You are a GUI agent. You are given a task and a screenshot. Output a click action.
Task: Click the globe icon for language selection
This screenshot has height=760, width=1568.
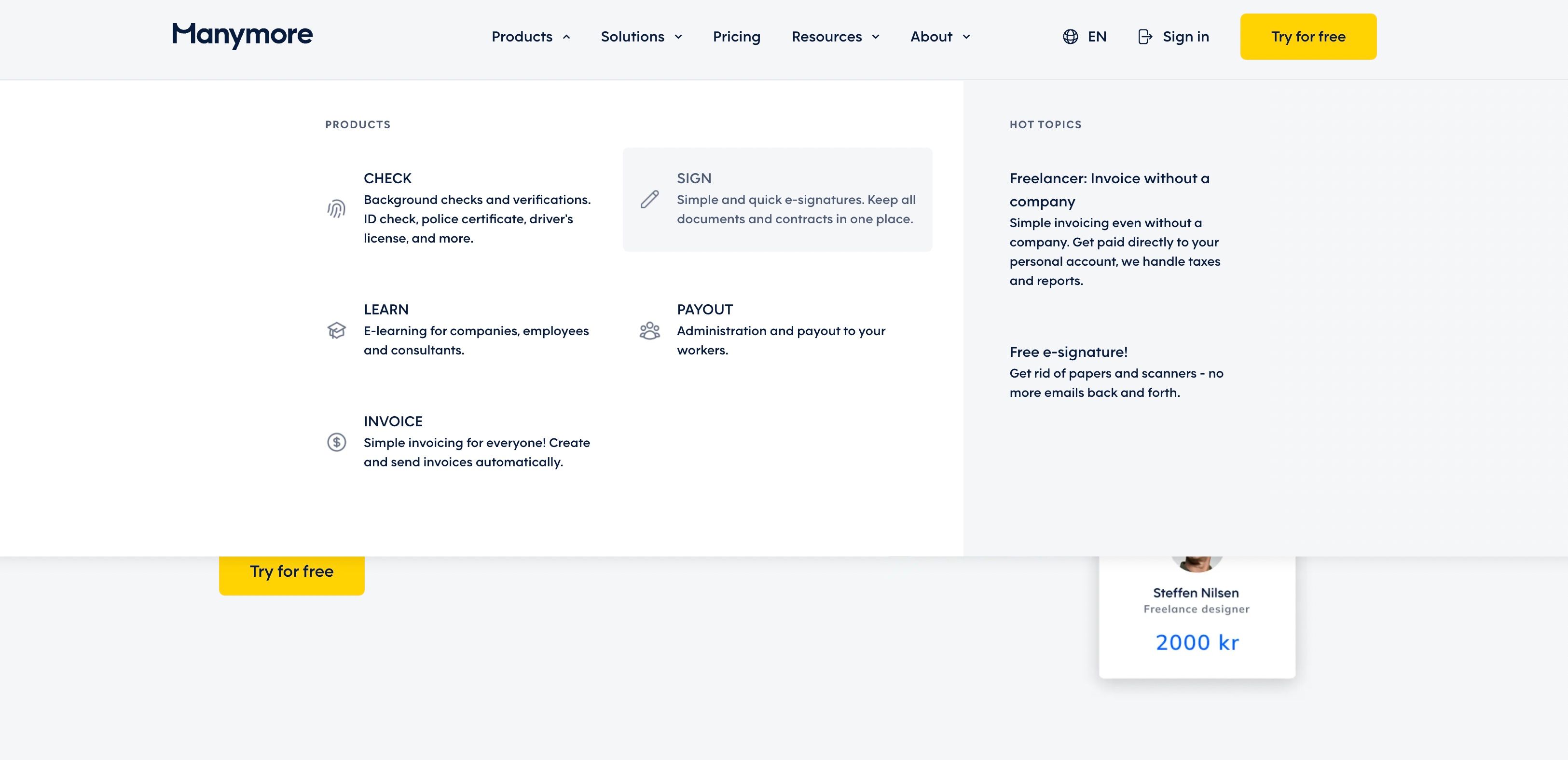[1070, 37]
